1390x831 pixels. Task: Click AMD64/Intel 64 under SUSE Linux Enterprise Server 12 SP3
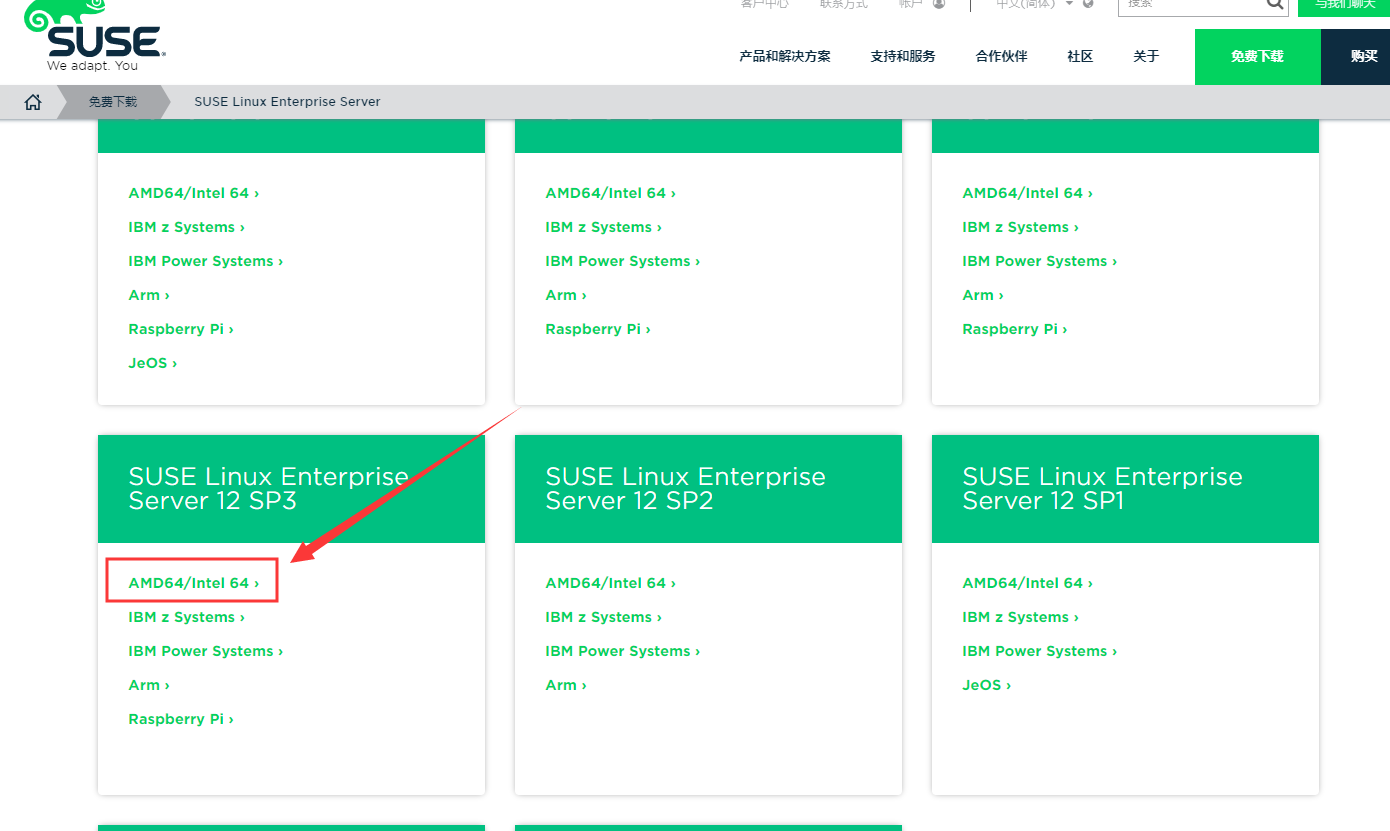coord(191,582)
